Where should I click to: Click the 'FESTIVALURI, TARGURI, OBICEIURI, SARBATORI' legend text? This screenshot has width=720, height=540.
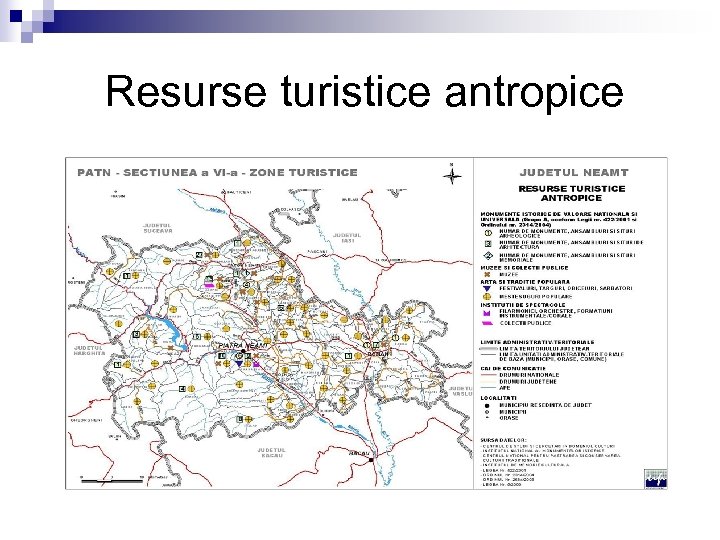(x=566, y=288)
